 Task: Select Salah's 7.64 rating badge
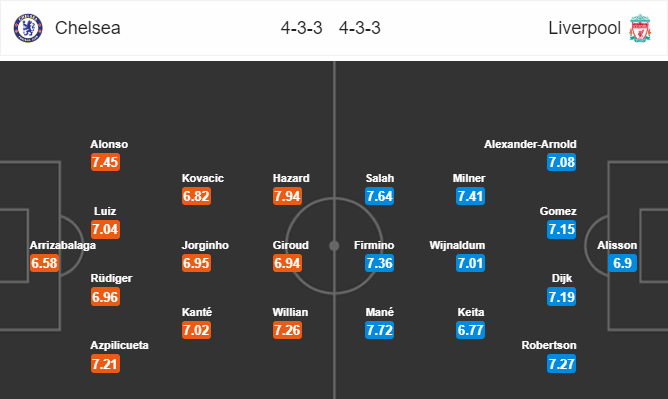click(x=380, y=196)
